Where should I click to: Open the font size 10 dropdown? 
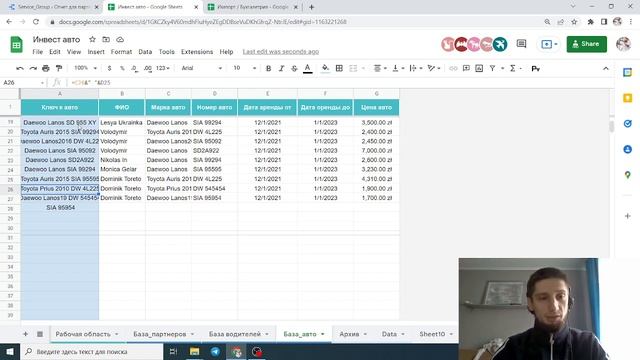click(244, 68)
